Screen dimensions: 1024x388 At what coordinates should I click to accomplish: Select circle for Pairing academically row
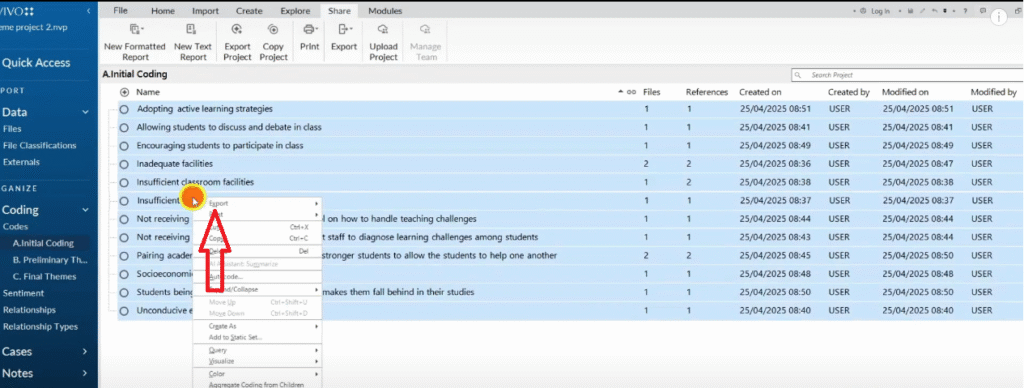pos(124,255)
